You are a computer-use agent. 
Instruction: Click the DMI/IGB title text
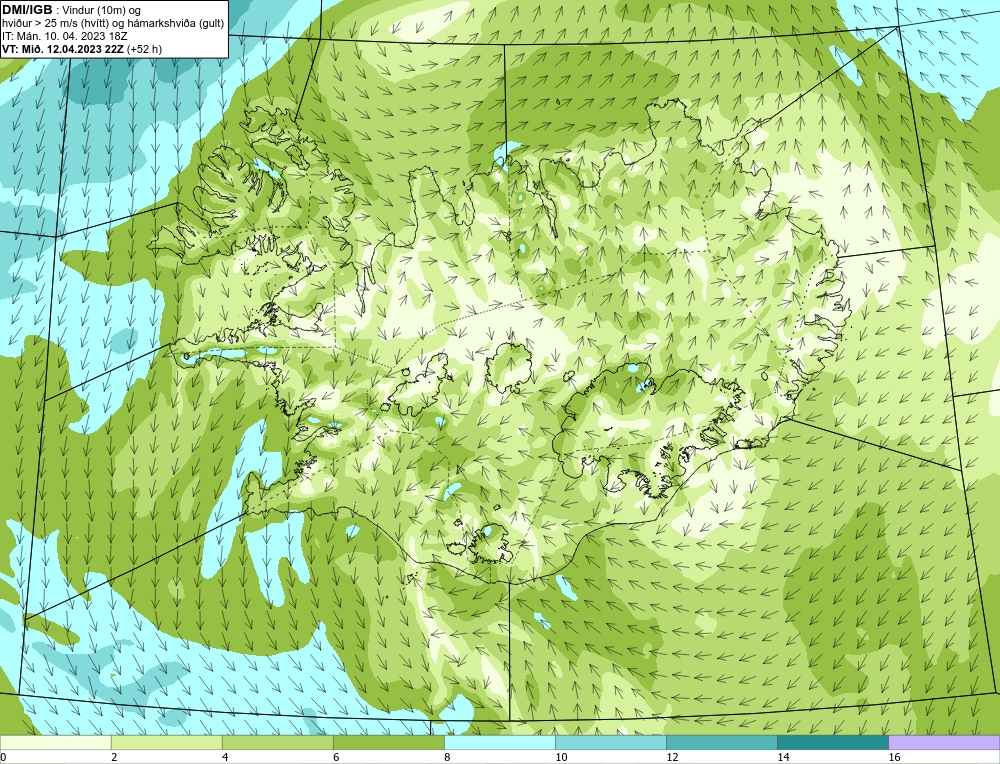pyautogui.click(x=27, y=10)
